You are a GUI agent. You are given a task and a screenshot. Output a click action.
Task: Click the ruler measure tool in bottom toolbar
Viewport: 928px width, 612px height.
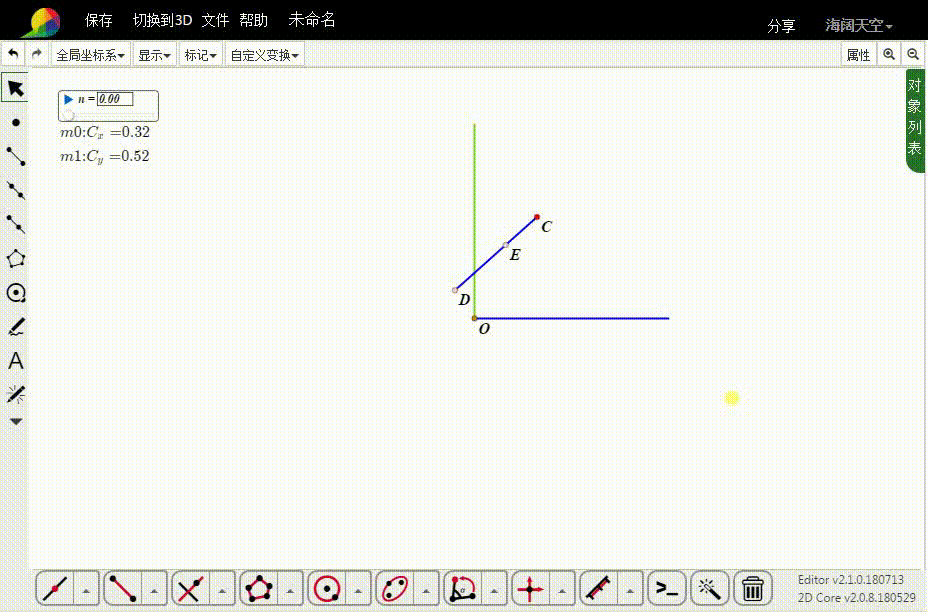pyautogui.click(x=598, y=588)
